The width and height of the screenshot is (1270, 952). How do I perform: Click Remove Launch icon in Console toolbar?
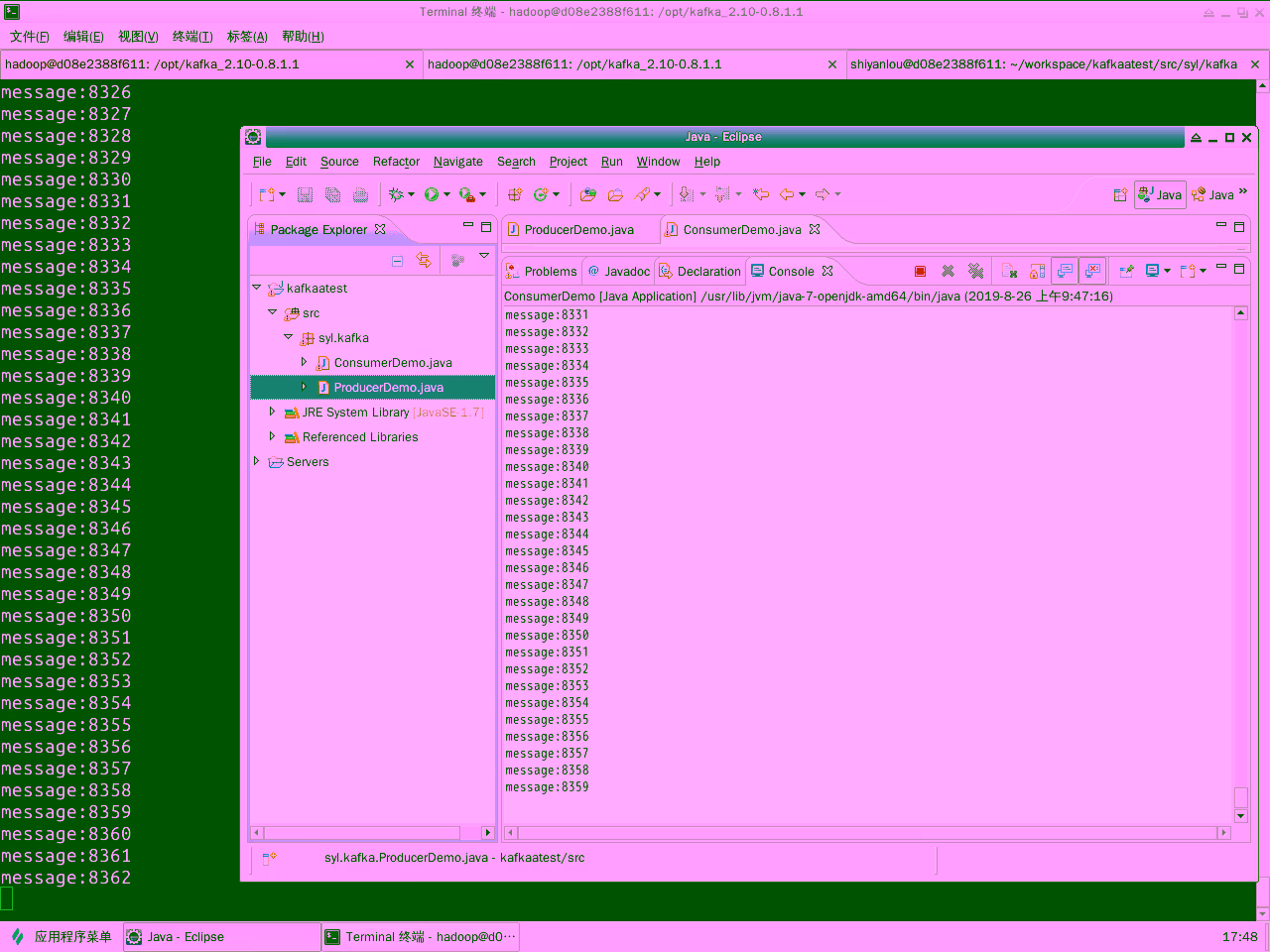click(948, 271)
